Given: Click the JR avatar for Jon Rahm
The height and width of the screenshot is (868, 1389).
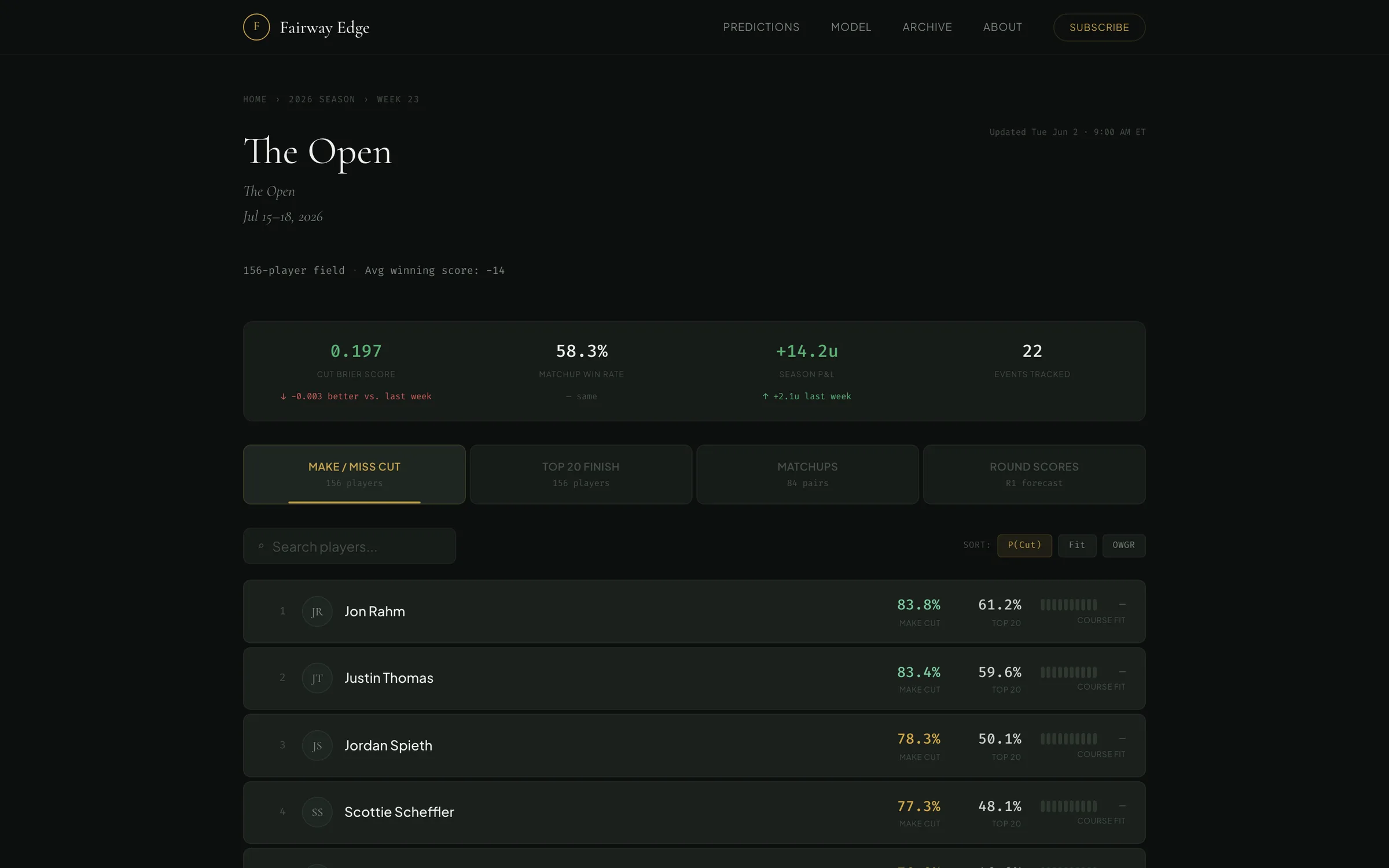Looking at the screenshot, I should pyautogui.click(x=317, y=611).
